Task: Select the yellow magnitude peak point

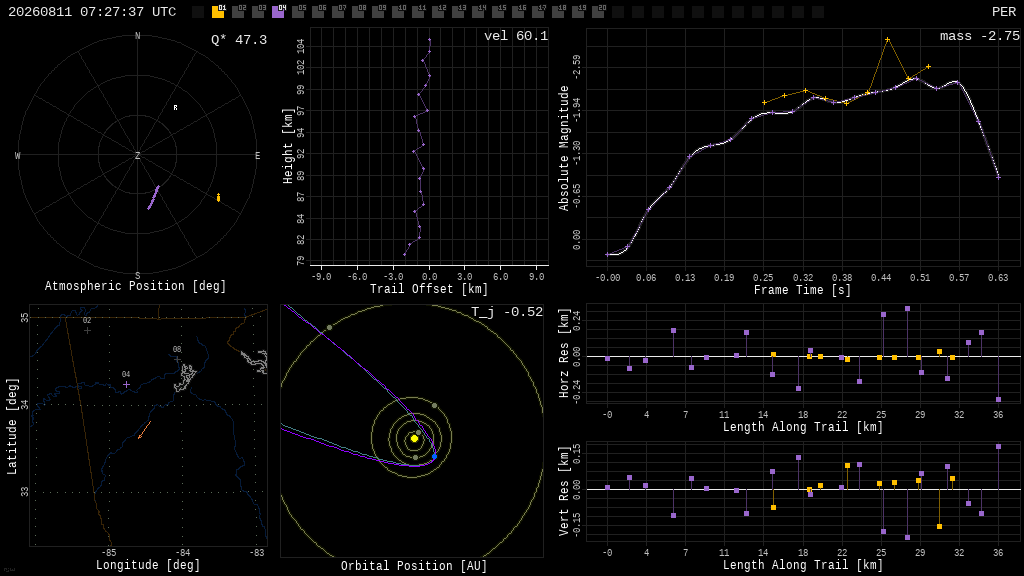Action: pos(888,40)
